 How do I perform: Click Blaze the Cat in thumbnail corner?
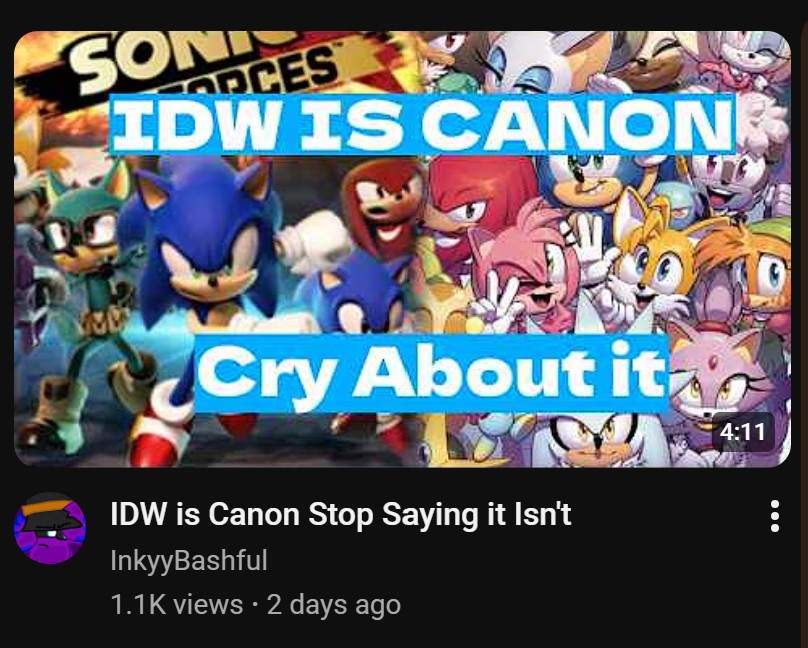[x=721, y=371]
